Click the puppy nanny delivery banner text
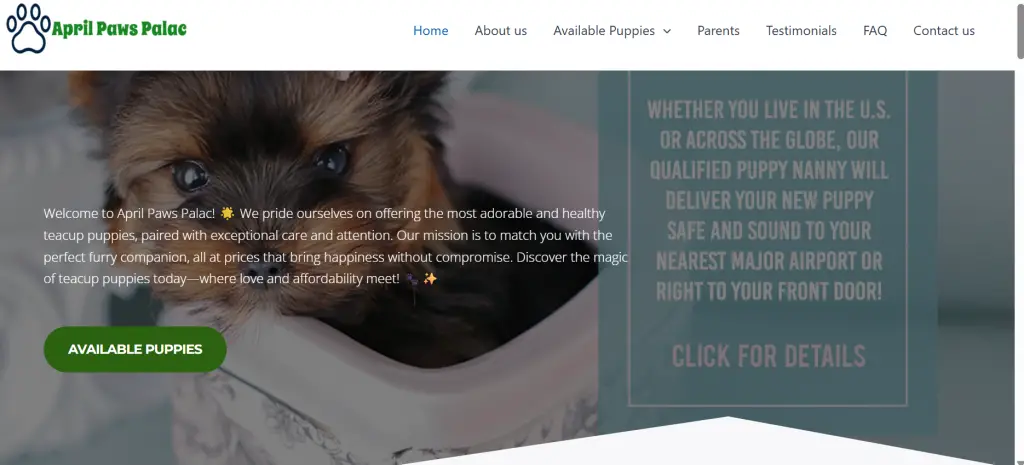This screenshot has width=1024, height=465. pos(769,200)
